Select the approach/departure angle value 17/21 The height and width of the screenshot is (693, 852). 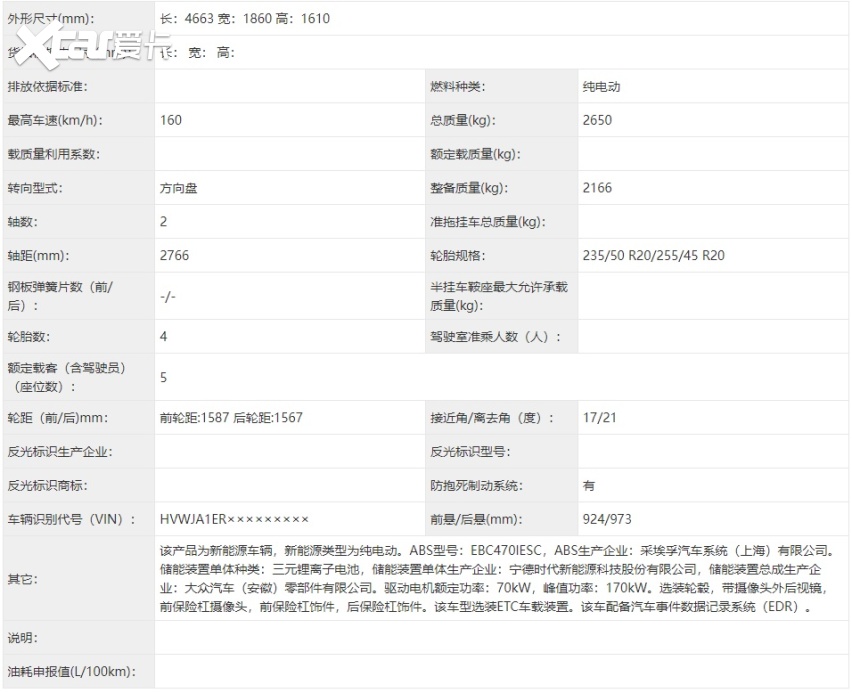[x=596, y=418]
